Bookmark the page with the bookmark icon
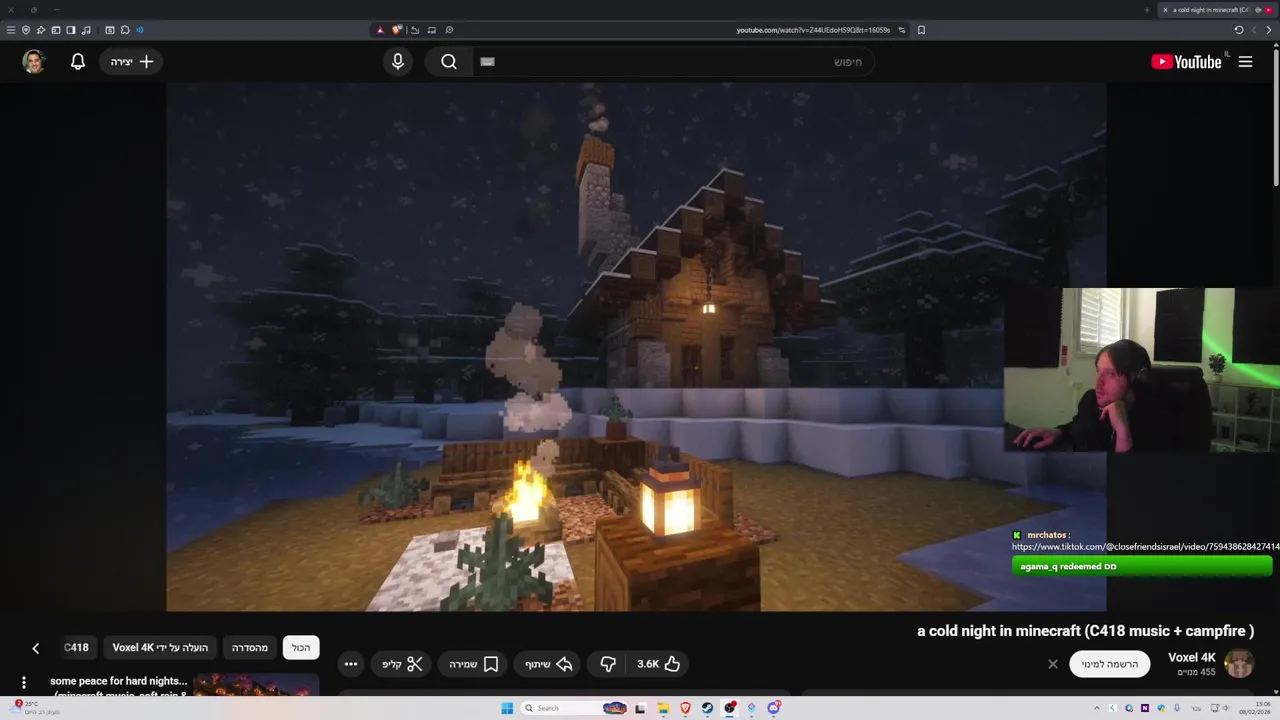 (921, 30)
